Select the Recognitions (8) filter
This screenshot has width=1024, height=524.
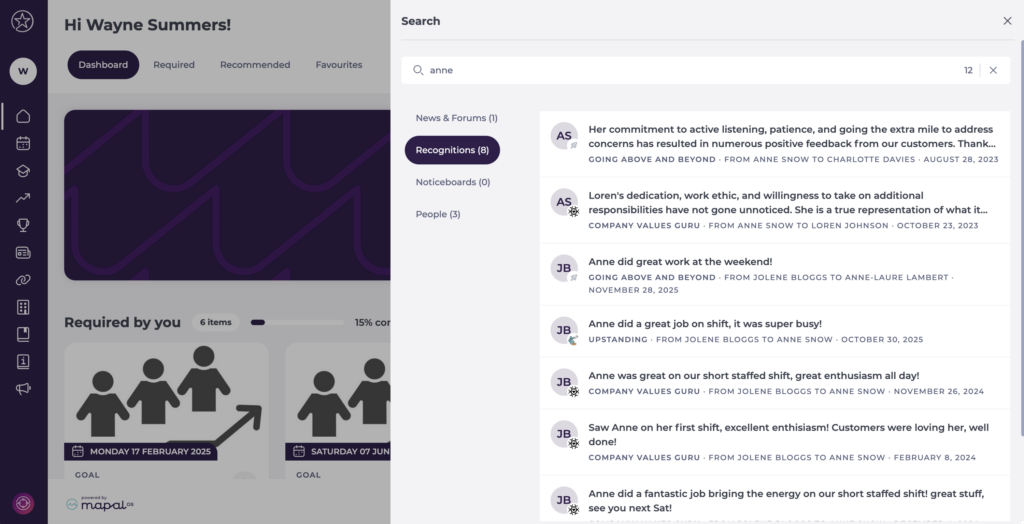click(x=452, y=150)
